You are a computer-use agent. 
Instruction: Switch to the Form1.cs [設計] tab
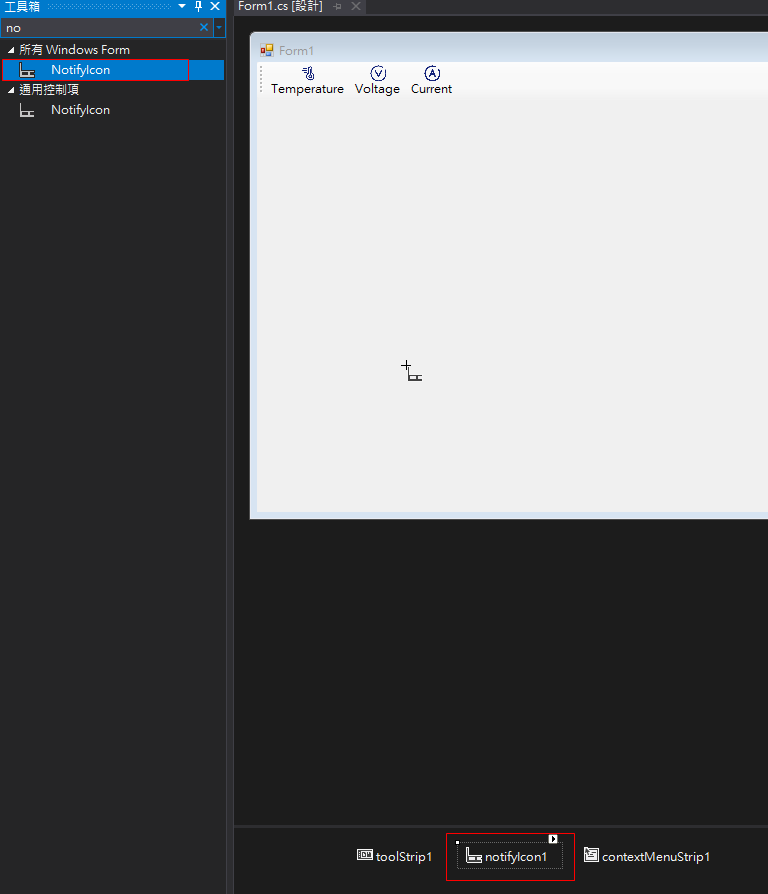click(x=280, y=6)
